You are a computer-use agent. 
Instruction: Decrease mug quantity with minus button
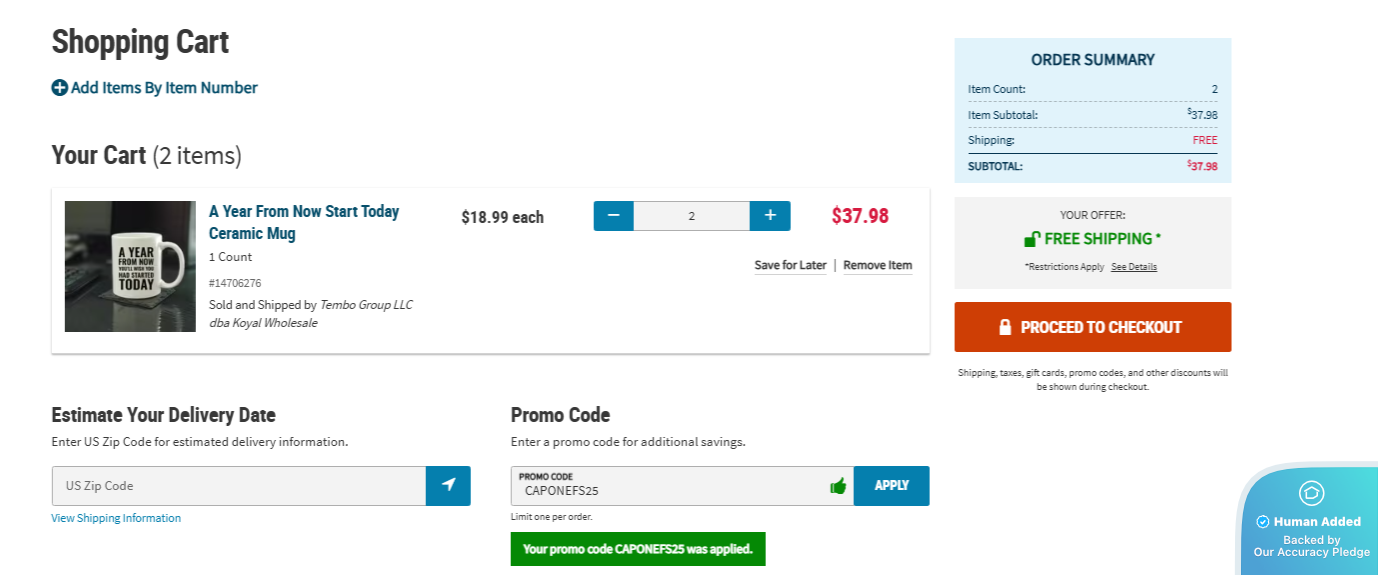point(613,216)
